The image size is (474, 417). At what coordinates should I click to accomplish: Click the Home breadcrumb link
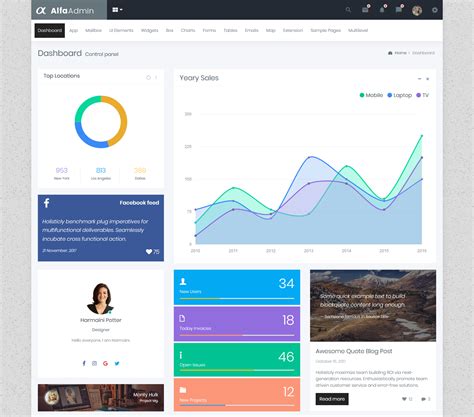(x=400, y=53)
